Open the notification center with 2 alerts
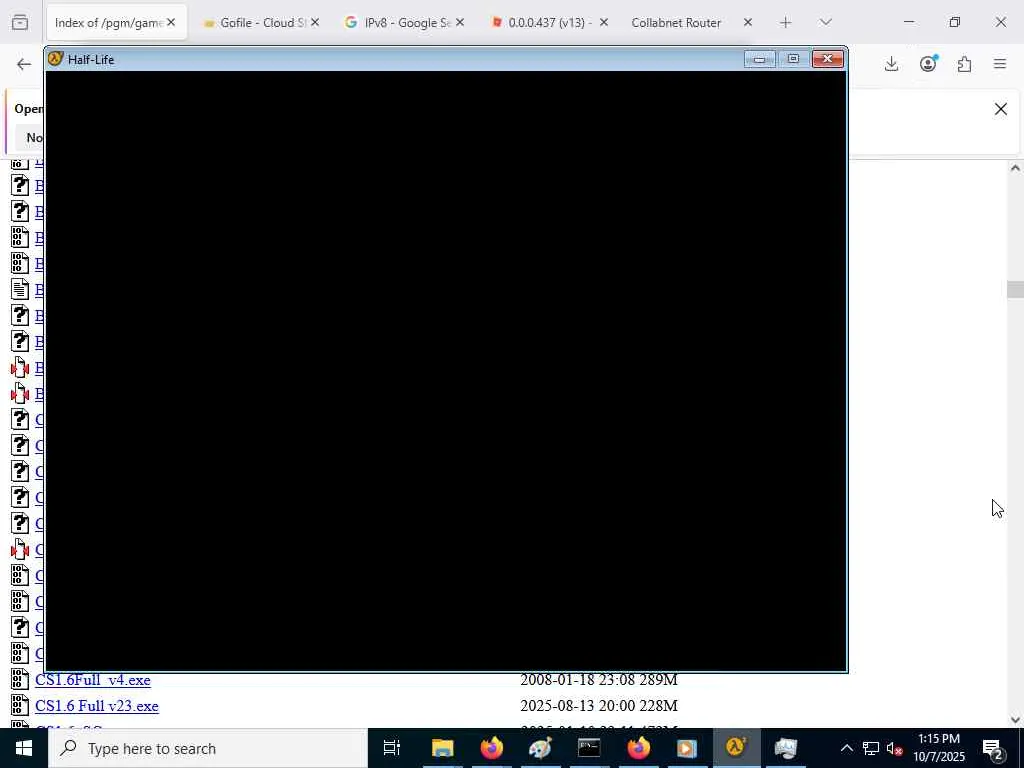Screen dimensions: 1024x768 pos(992,748)
